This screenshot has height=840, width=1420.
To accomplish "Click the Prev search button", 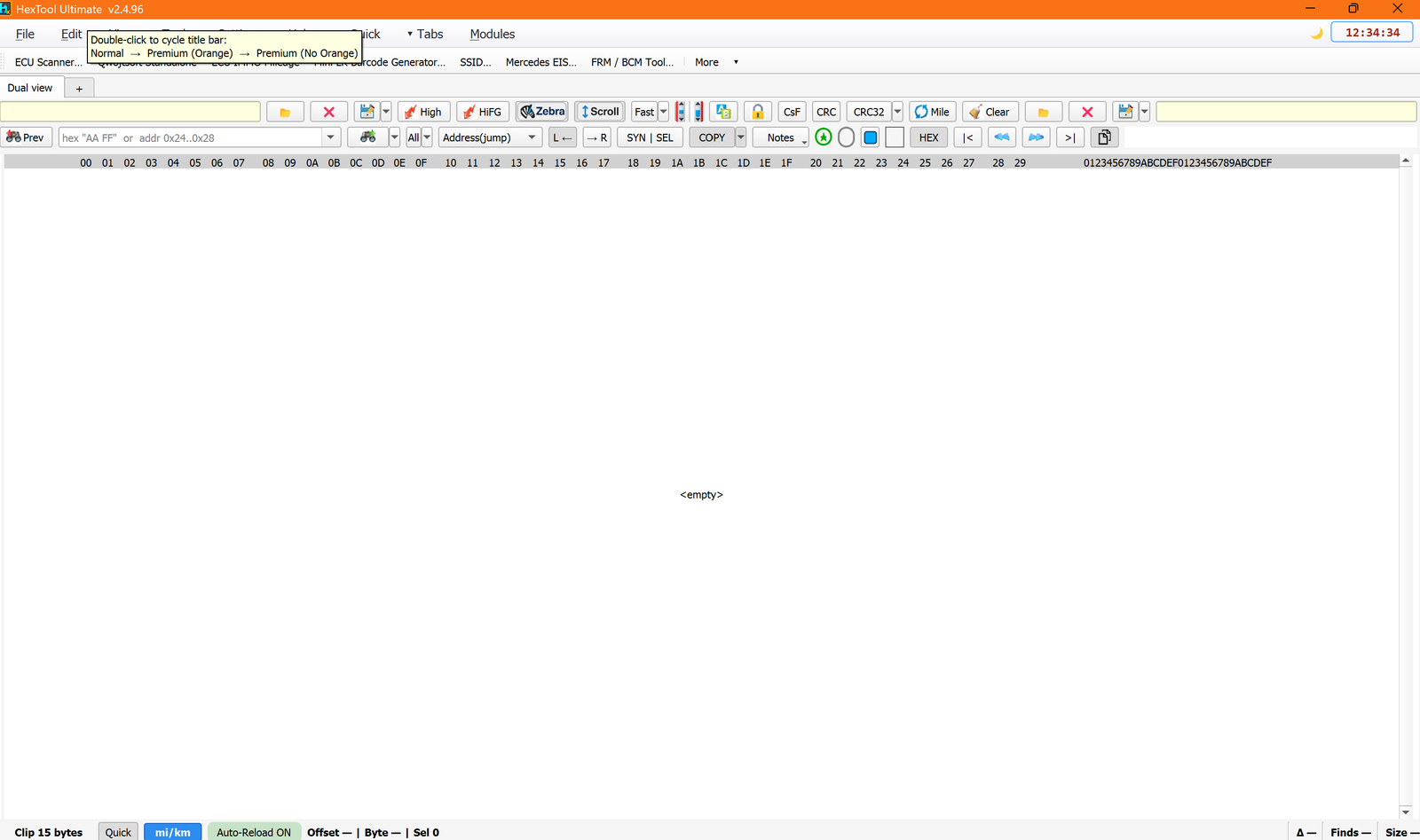I will tap(26, 137).
